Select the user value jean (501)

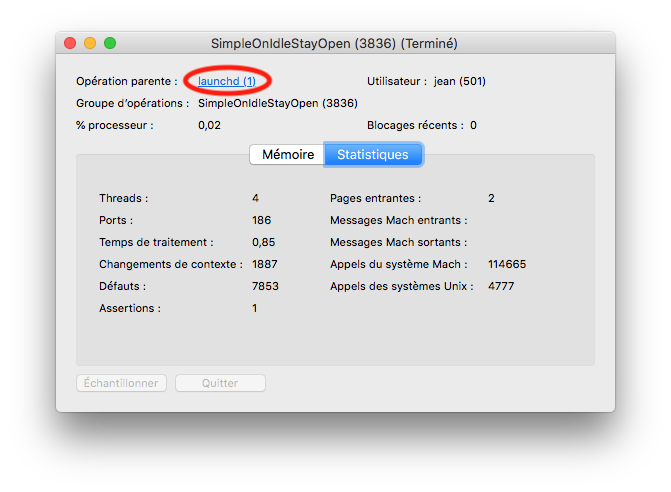[x=460, y=81]
